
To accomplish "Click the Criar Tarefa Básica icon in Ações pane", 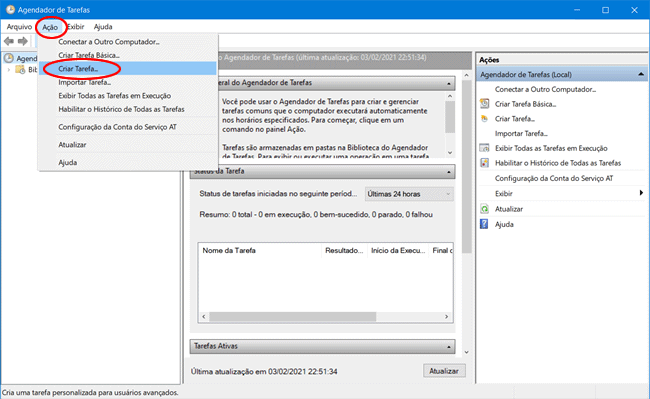I will (484, 104).
